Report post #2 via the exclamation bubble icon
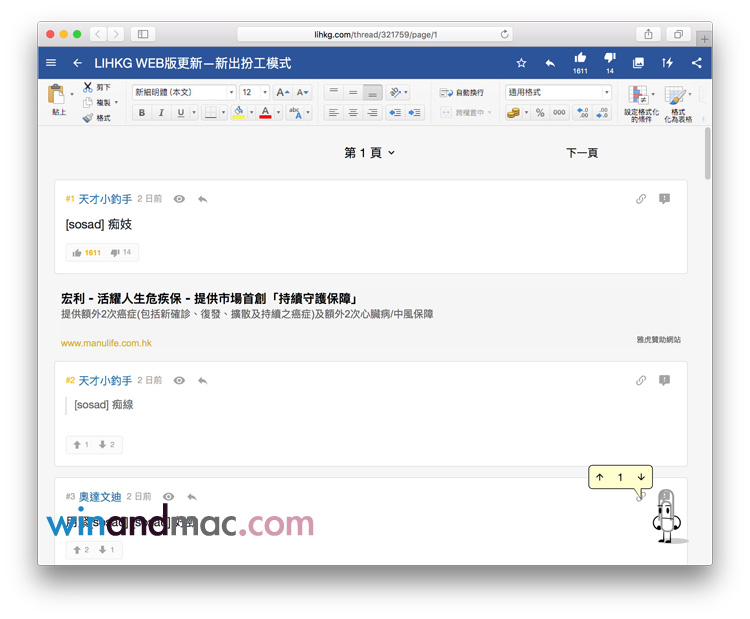Screen dimensions: 750x619 (x=664, y=380)
